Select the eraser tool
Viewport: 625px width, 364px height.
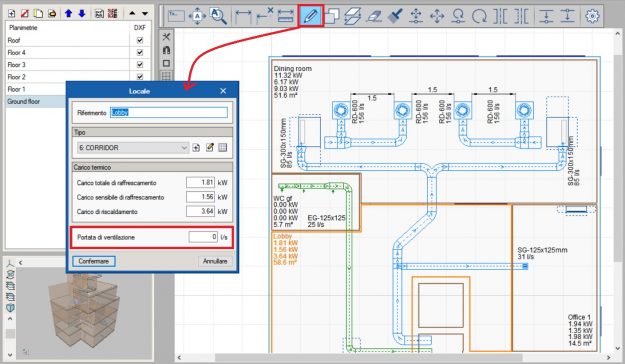pyautogui.click(x=374, y=16)
